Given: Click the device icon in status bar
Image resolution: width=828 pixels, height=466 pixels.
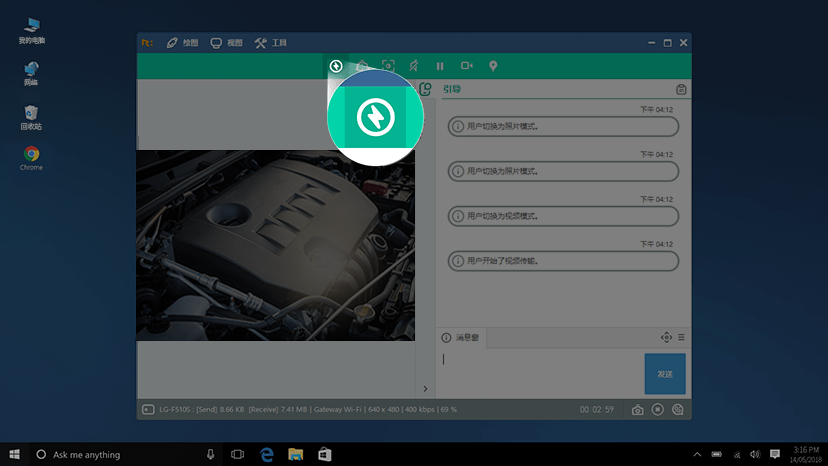Looking at the screenshot, I should click(x=148, y=409).
